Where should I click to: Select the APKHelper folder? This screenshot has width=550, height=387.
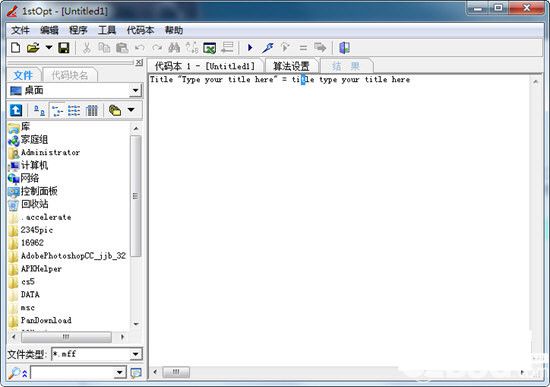41,269
